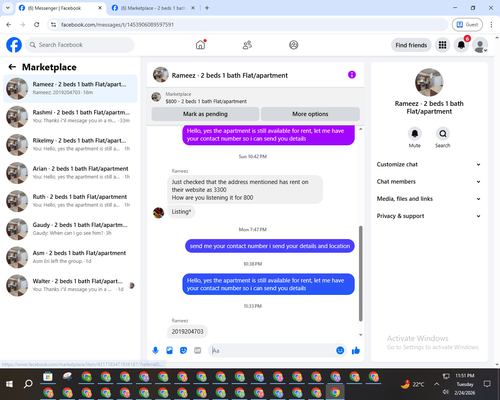Click the browser address bar URL

click(117, 25)
